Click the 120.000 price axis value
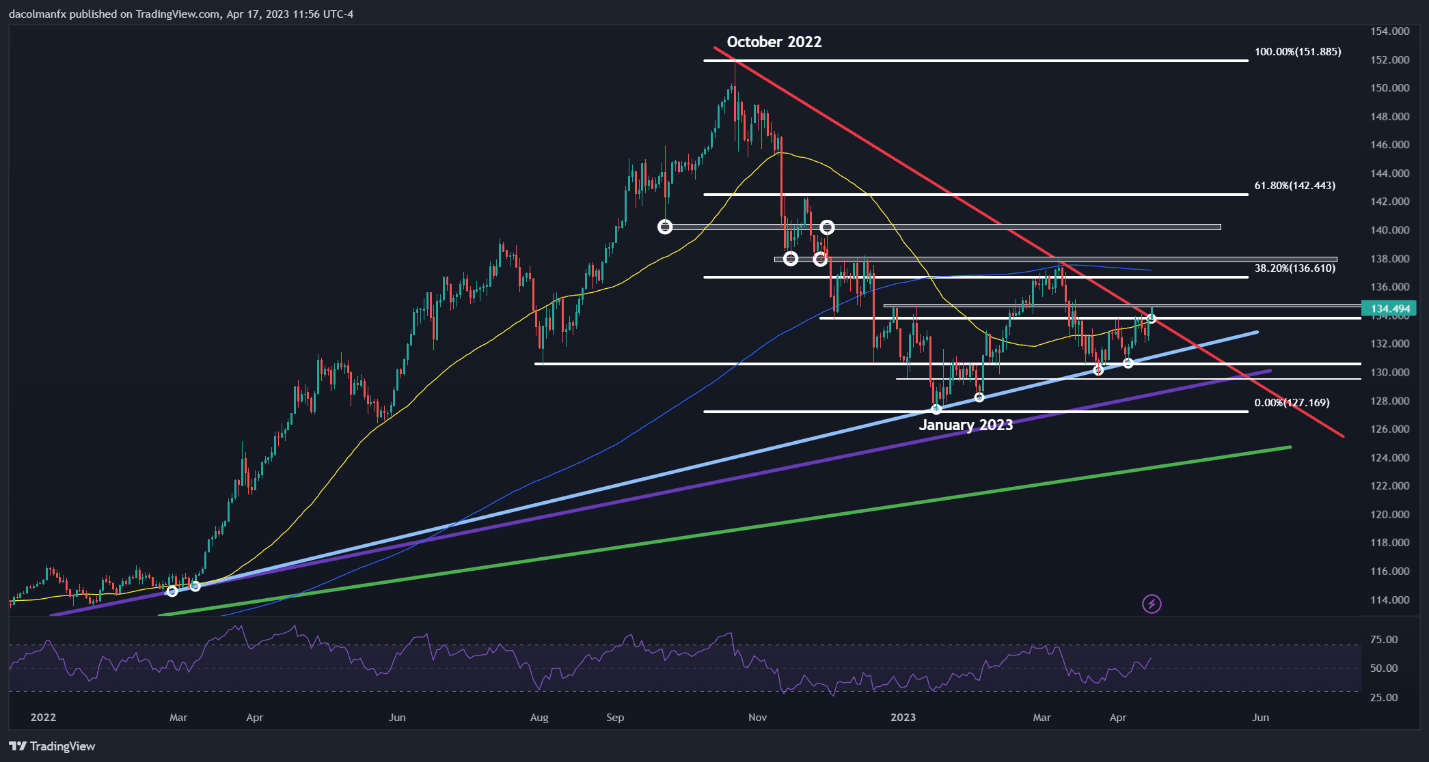The width and height of the screenshot is (1429, 762). tap(1388, 515)
